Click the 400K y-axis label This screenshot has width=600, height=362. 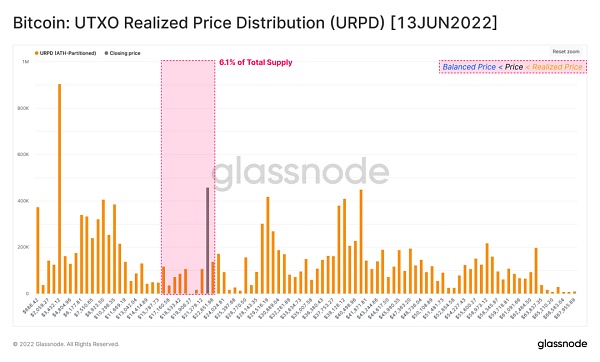23,201
